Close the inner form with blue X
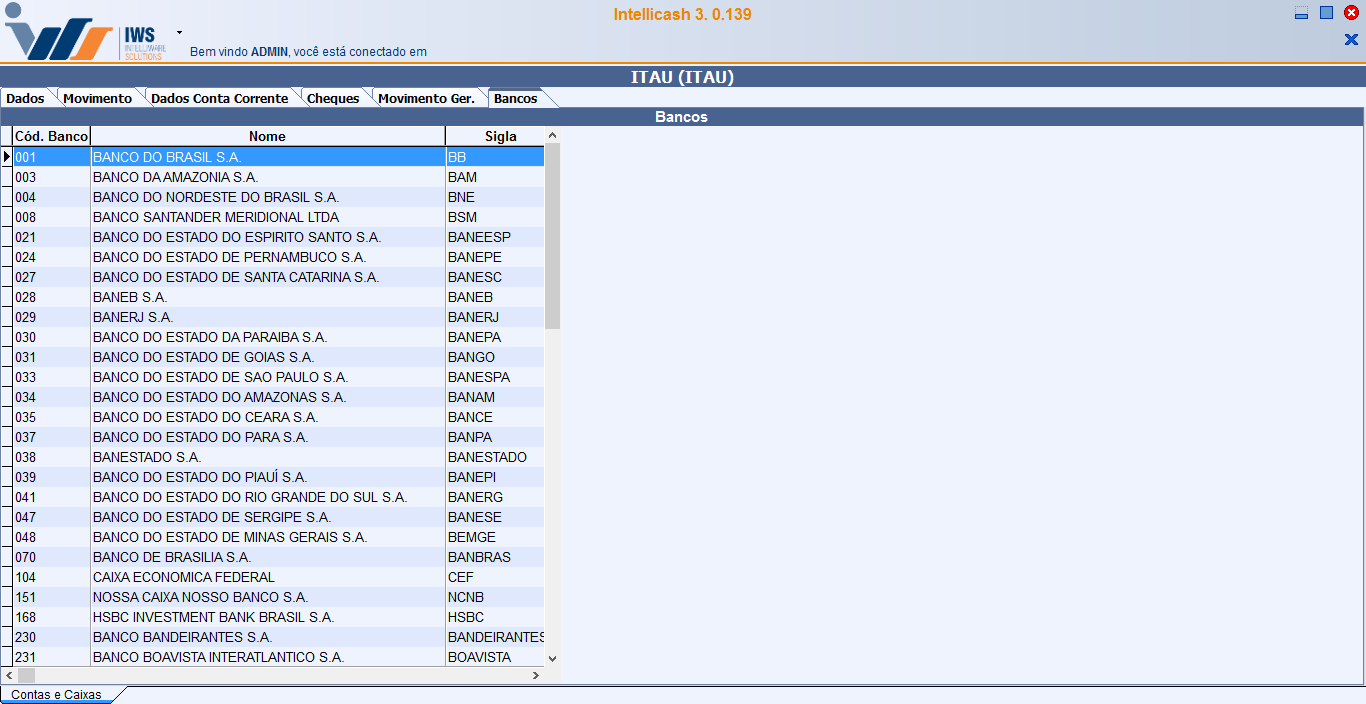 (1351, 40)
